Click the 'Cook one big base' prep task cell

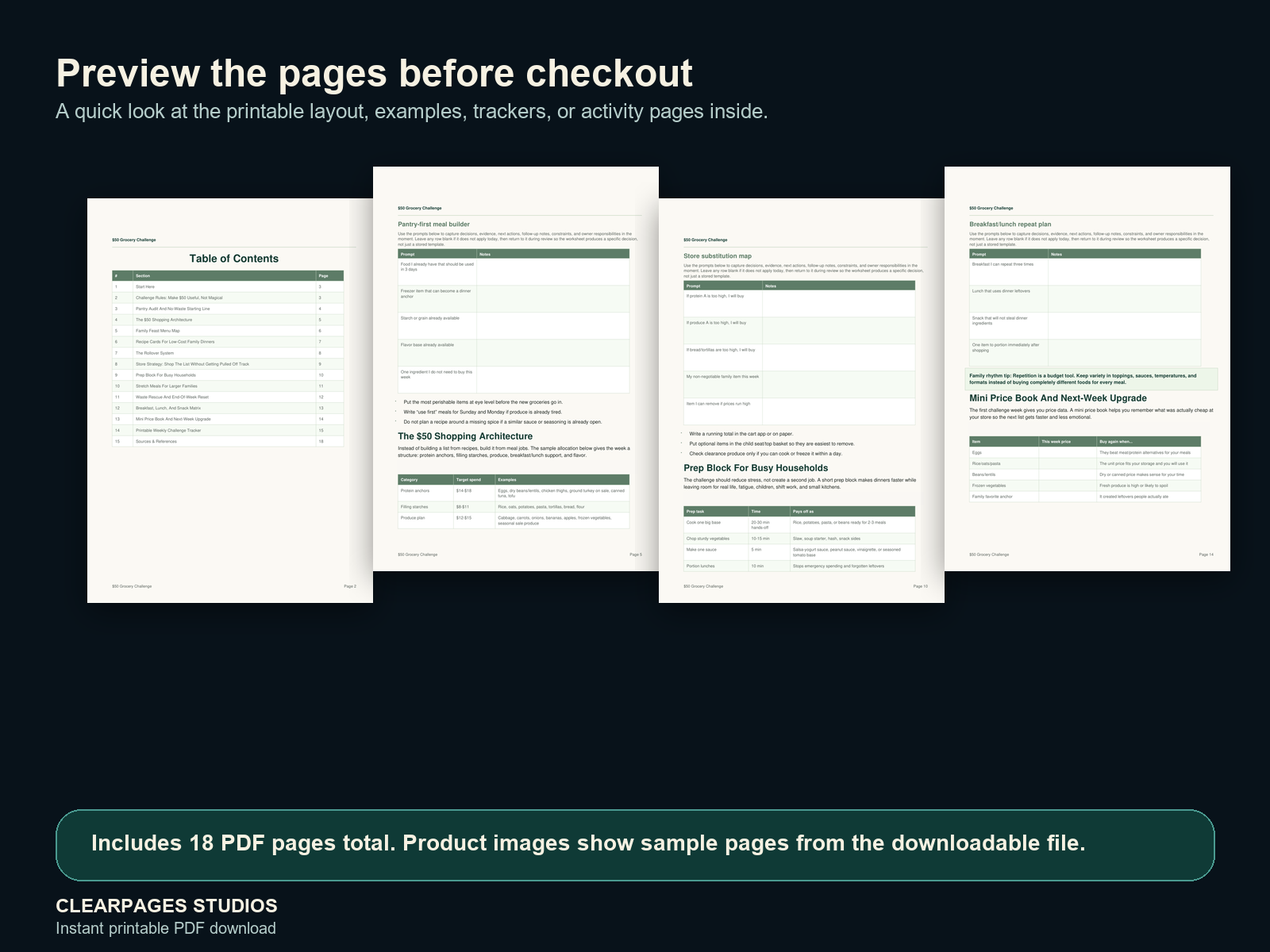716,524
